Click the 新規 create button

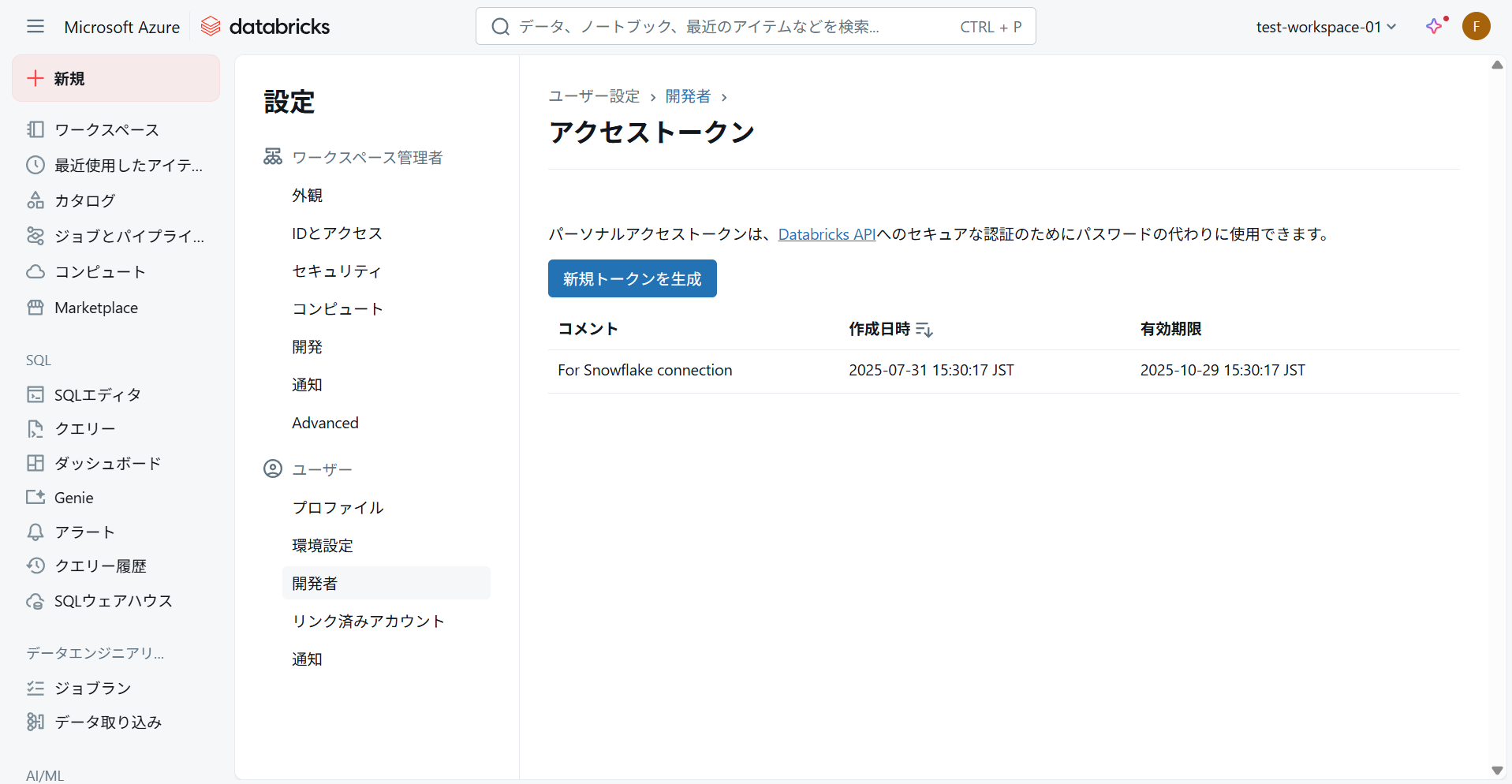pos(116,78)
